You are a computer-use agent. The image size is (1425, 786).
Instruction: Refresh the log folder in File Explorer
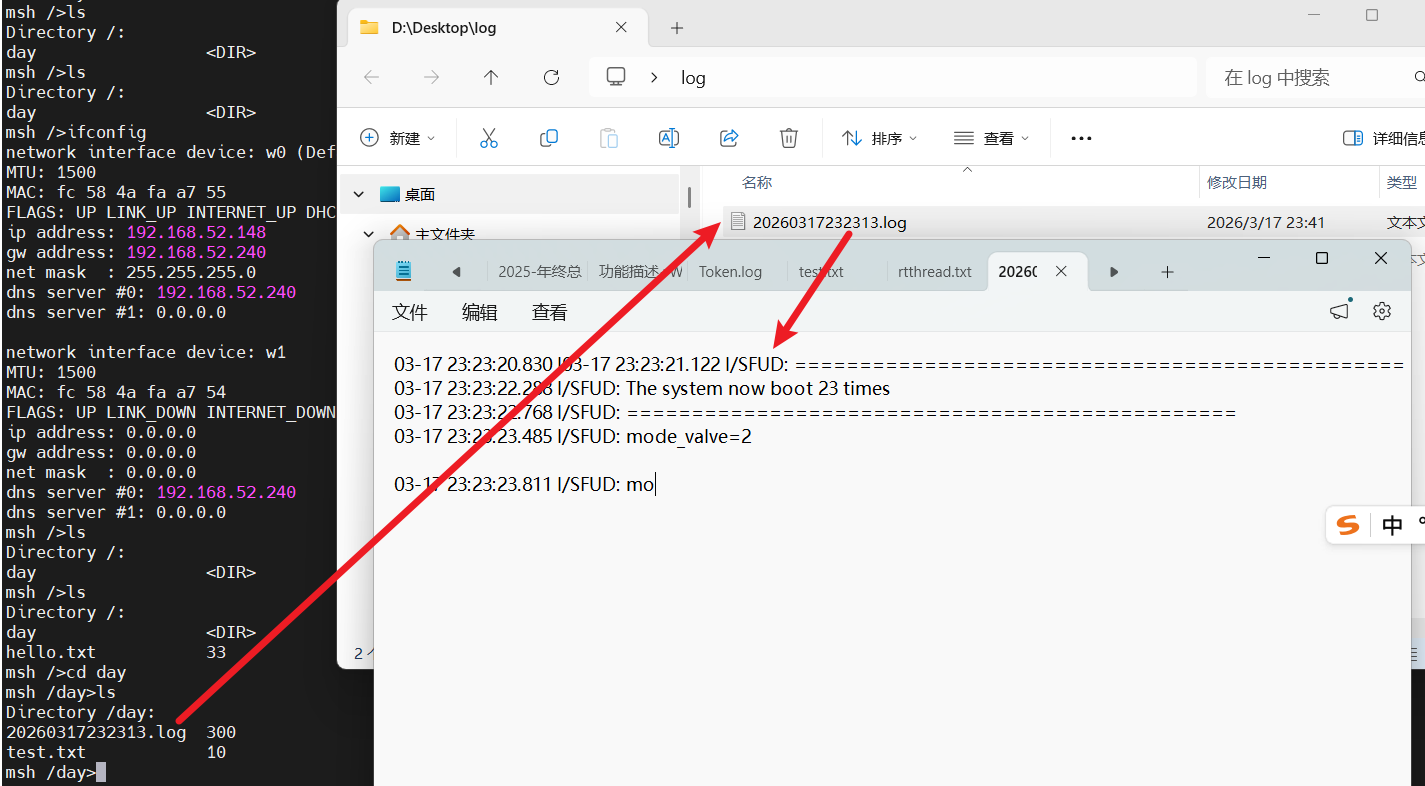click(551, 77)
